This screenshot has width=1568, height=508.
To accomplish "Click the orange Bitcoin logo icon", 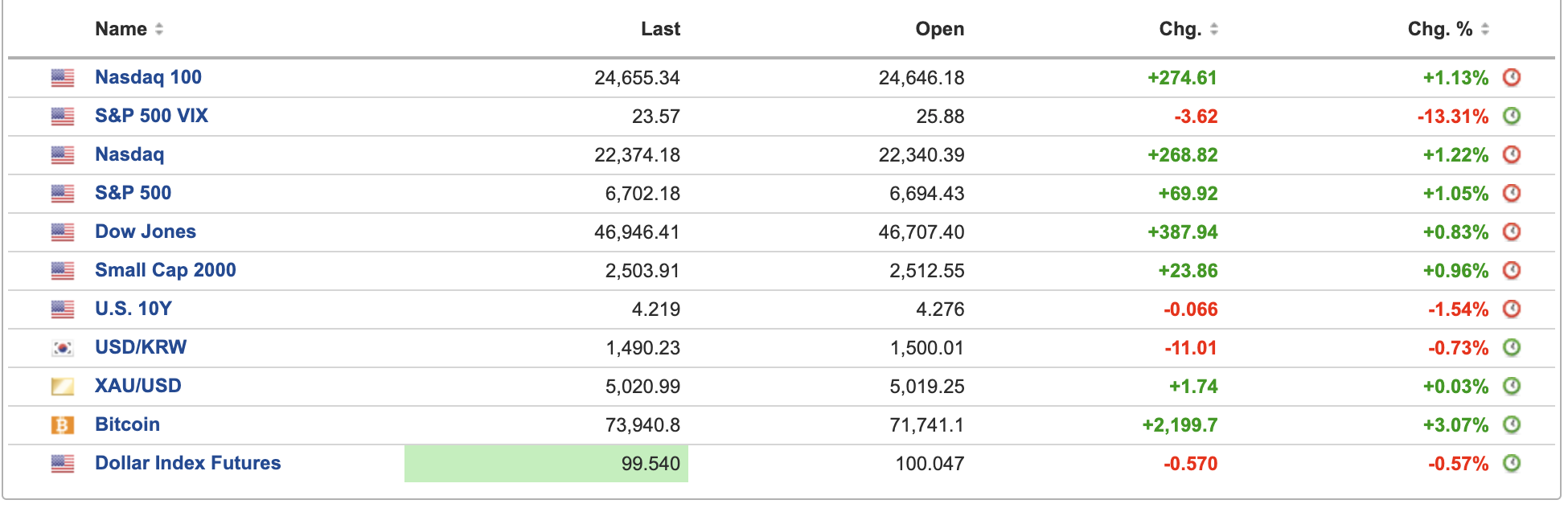I will [x=63, y=425].
